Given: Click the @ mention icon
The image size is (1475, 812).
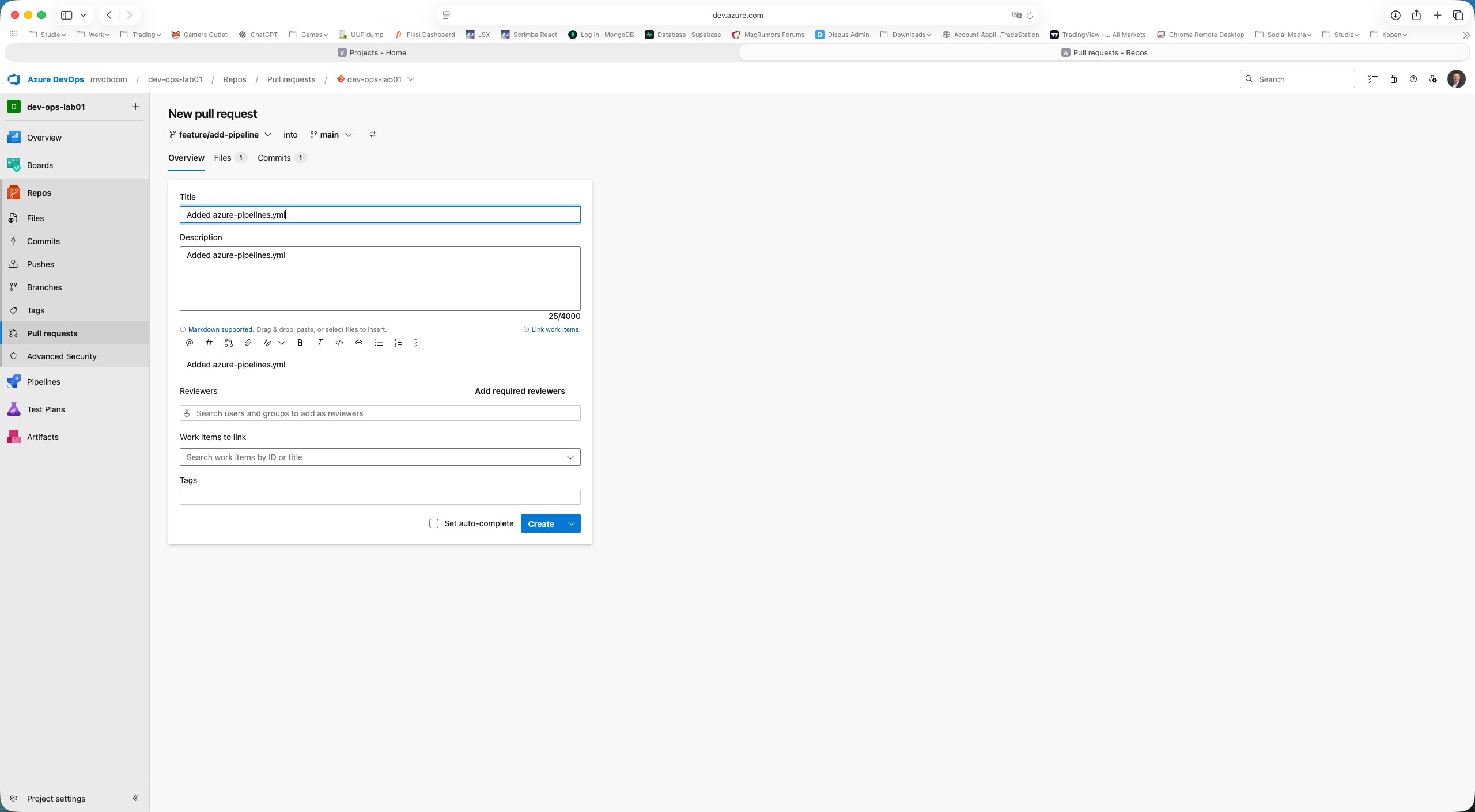Looking at the screenshot, I should (190, 343).
